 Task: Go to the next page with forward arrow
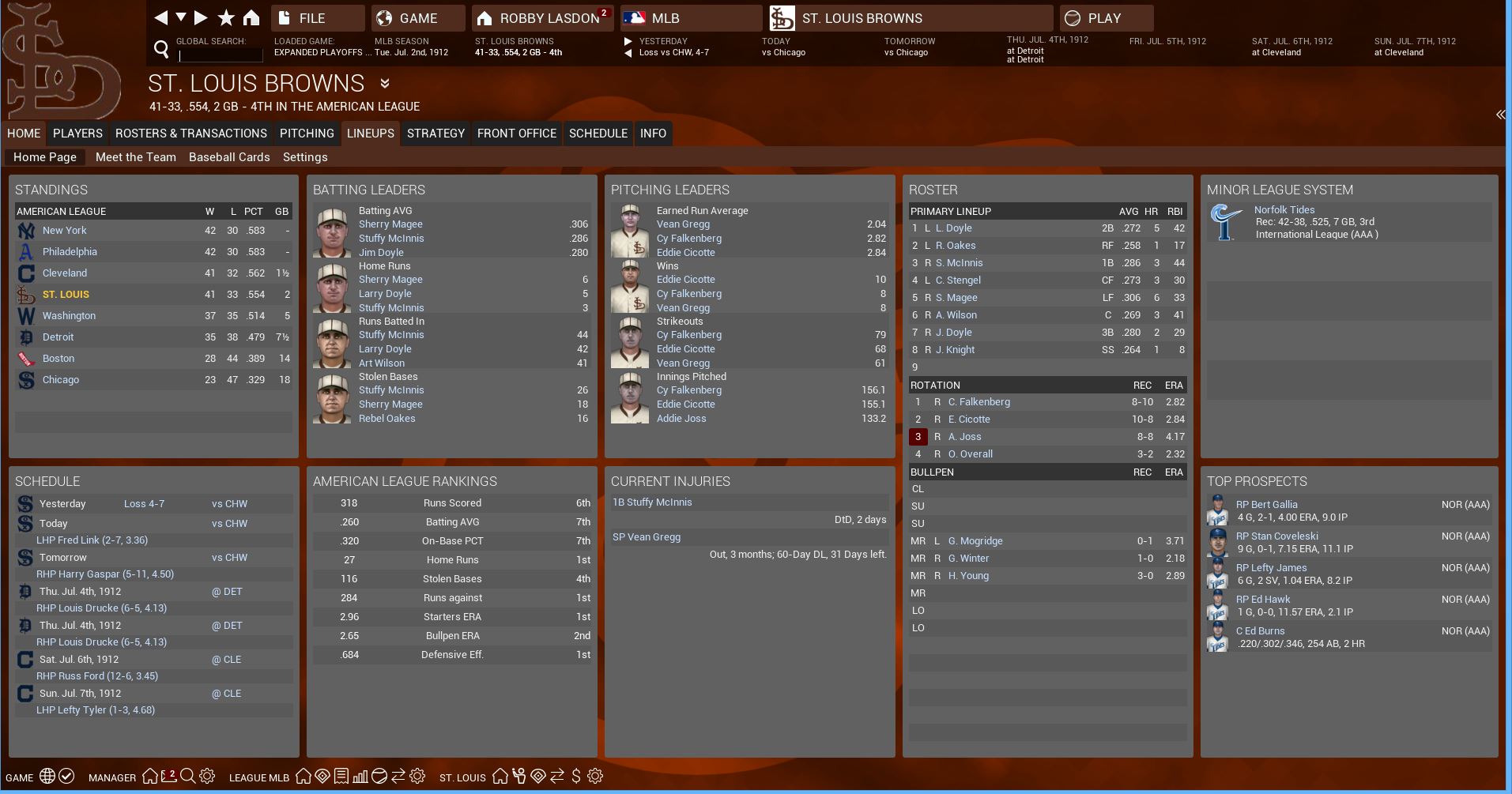[201, 17]
